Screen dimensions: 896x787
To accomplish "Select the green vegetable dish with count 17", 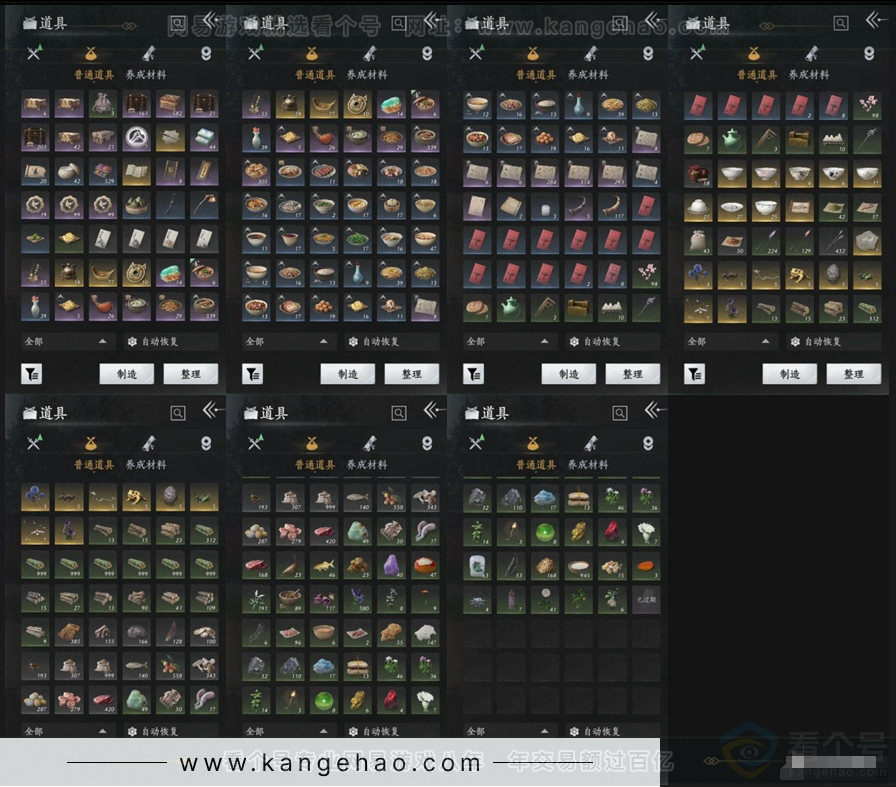I will click(x=358, y=239).
